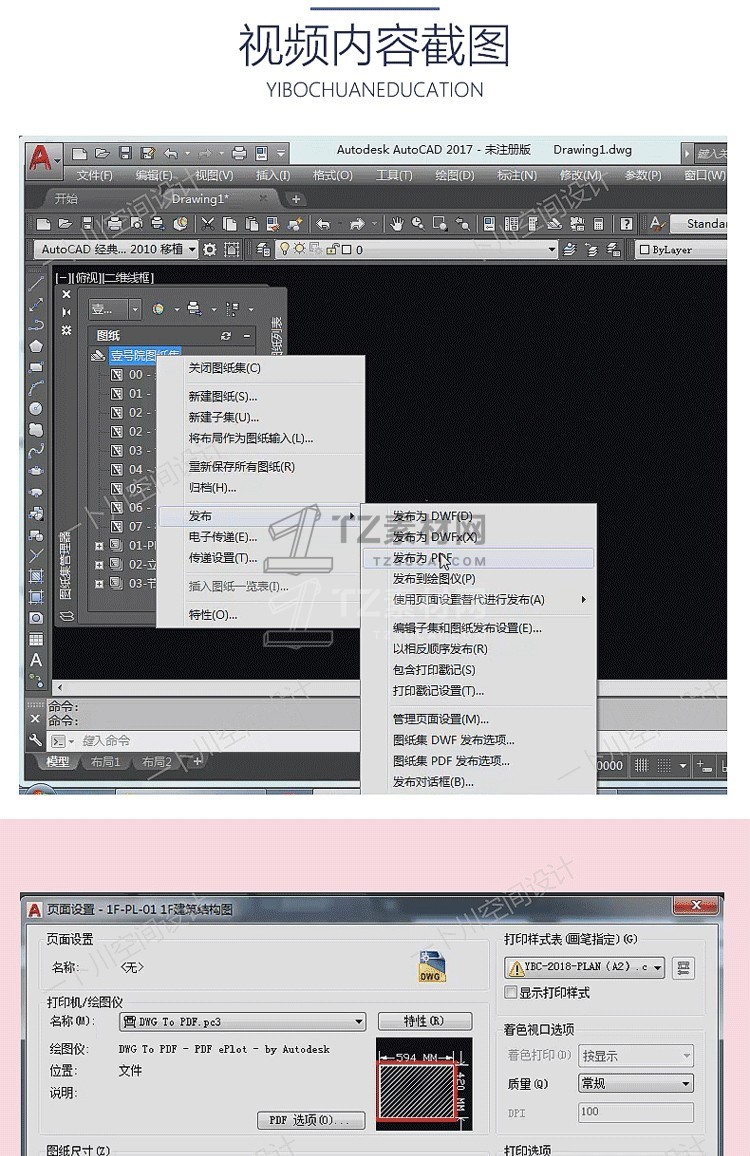This screenshot has height=1156, width=750.
Task: Choose 电子传递(E)... menu entry
Action: (223, 537)
